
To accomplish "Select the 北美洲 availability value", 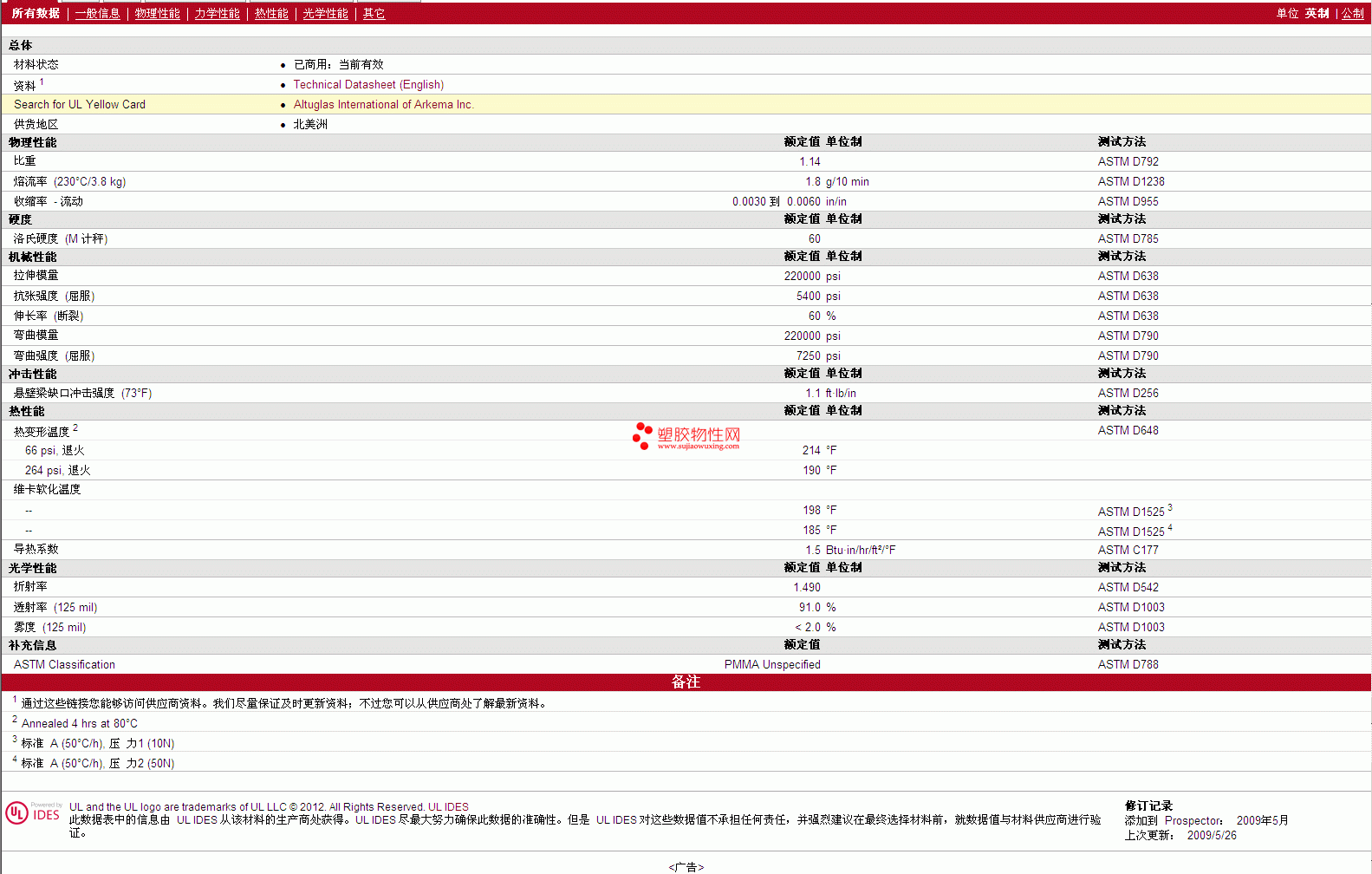I will [310, 125].
